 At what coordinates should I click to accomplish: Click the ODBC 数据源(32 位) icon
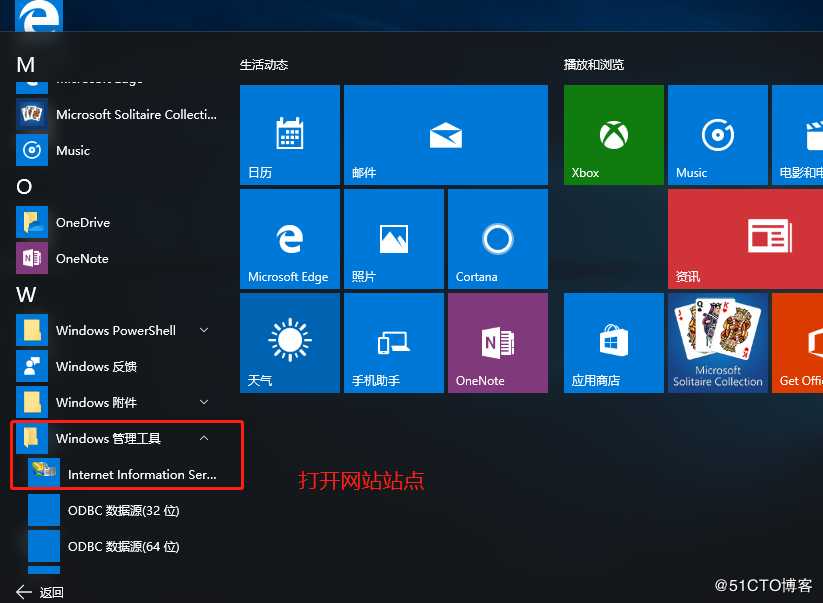[x=44, y=510]
